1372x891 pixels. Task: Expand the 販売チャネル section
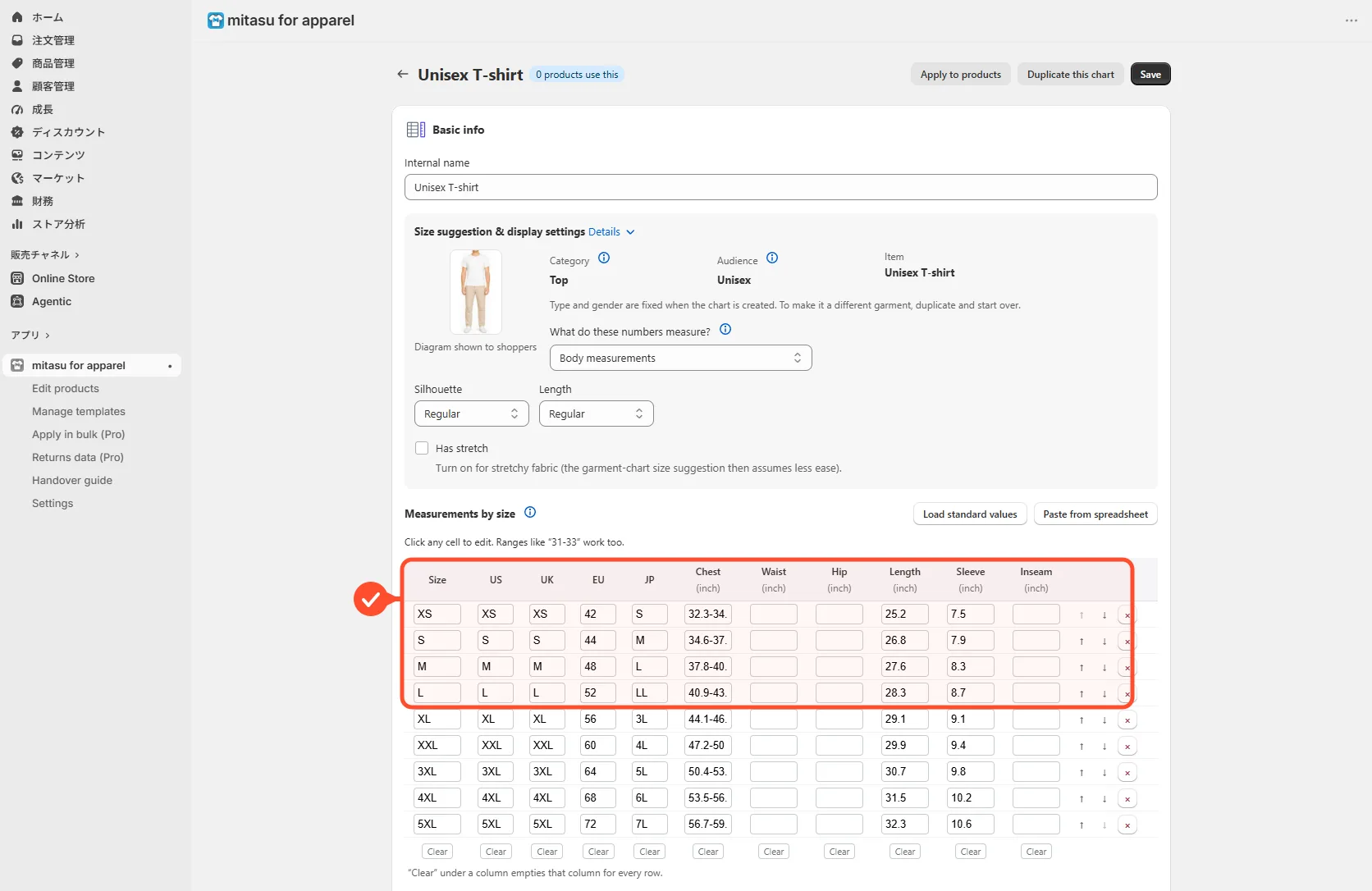pos(45,255)
